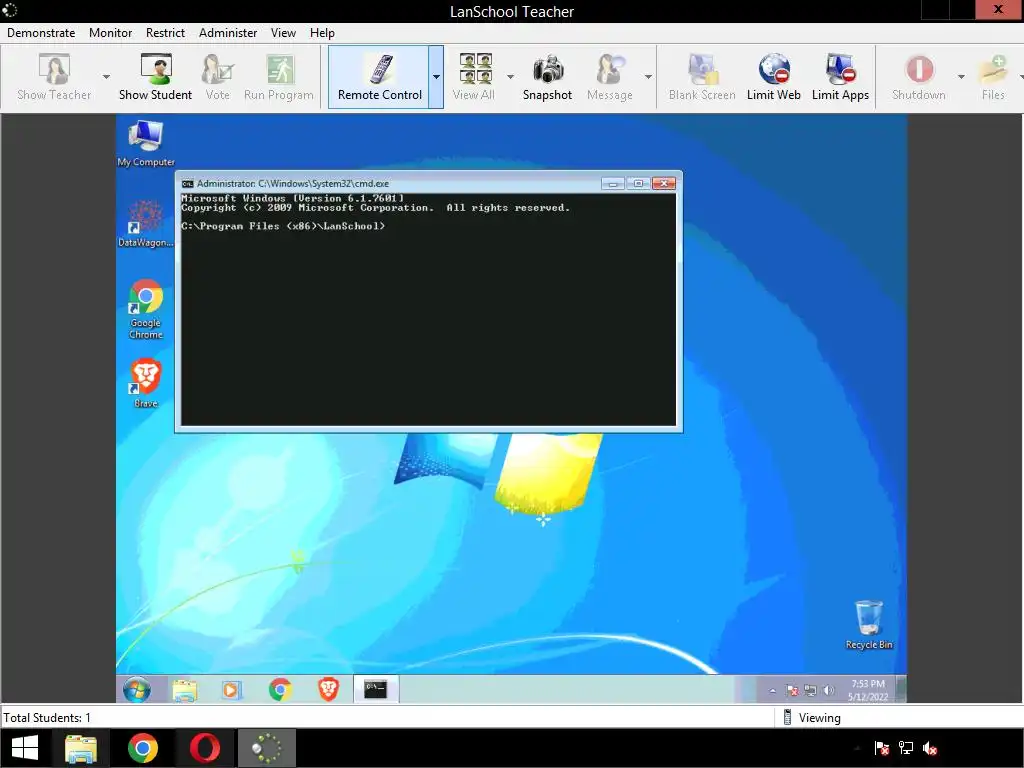This screenshot has width=1024, height=768.
Task: Select Google Chrome shortcut on student desktop
Action: pyautogui.click(x=146, y=309)
